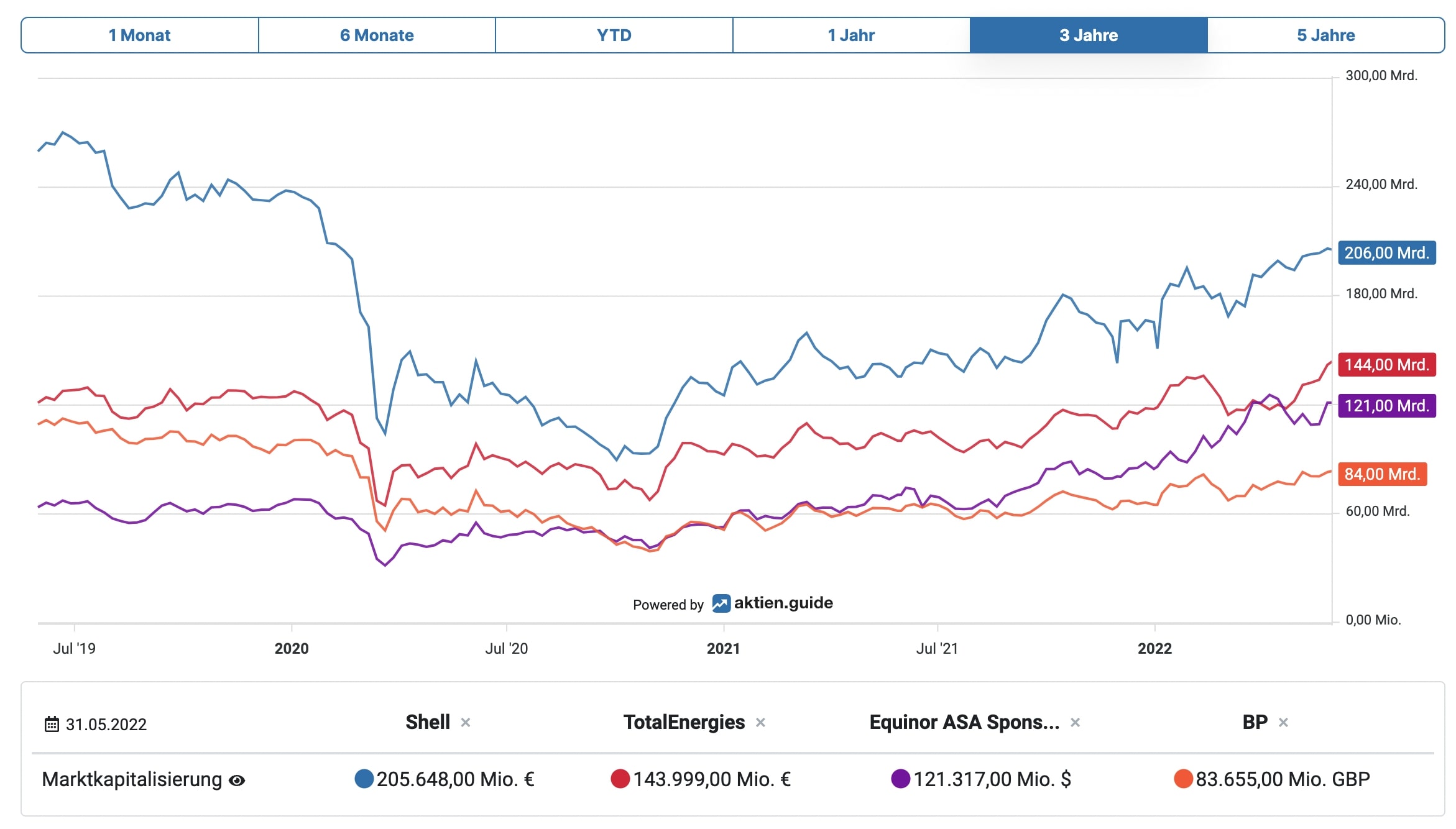Switch chart to 5 Jahre

click(x=1326, y=35)
